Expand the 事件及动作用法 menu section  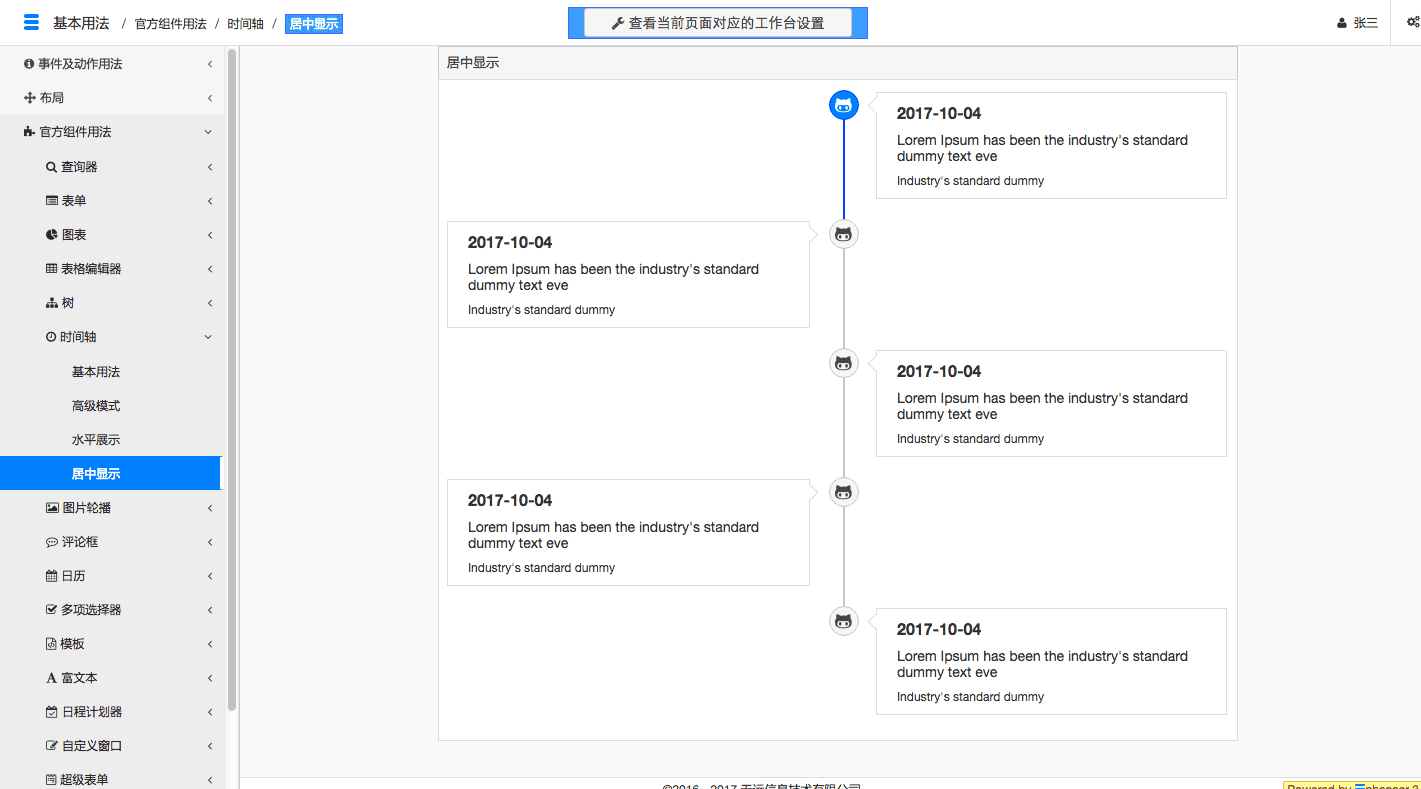pyautogui.click(x=210, y=64)
